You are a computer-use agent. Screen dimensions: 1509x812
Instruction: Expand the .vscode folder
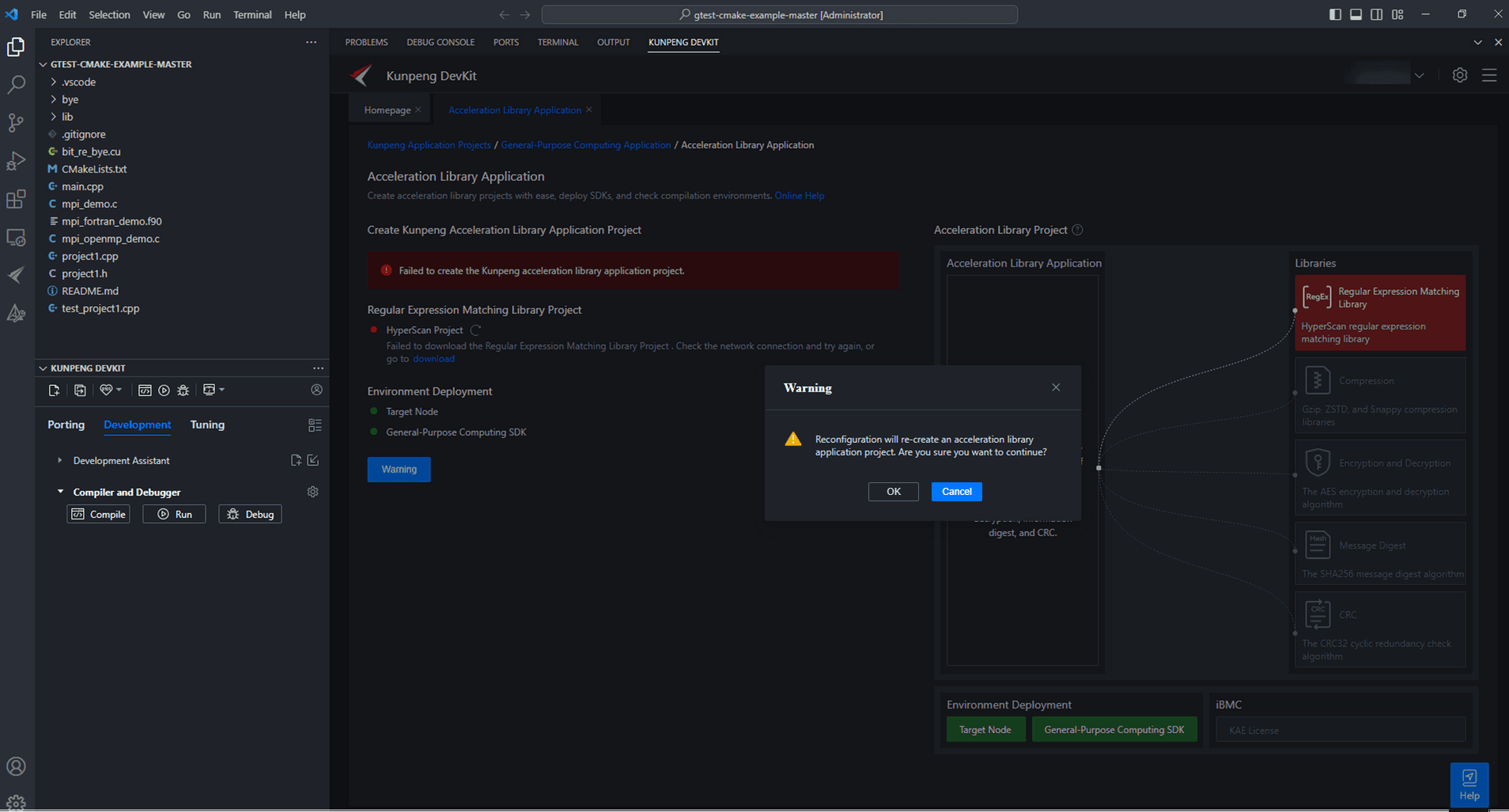click(54, 82)
